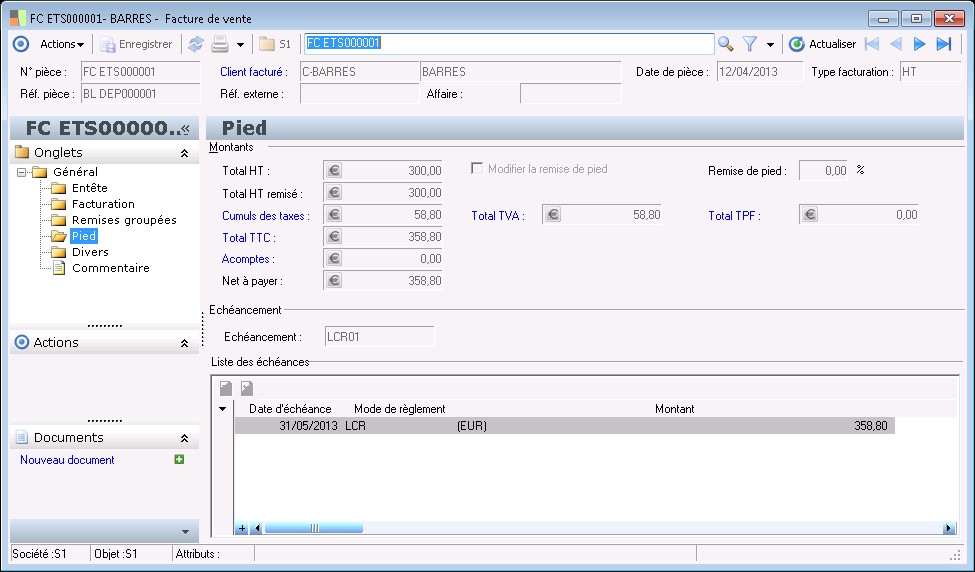Image resolution: width=975 pixels, height=572 pixels.
Task: Click the euro icon next to Total TVA
Action: [x=552, y=215]
